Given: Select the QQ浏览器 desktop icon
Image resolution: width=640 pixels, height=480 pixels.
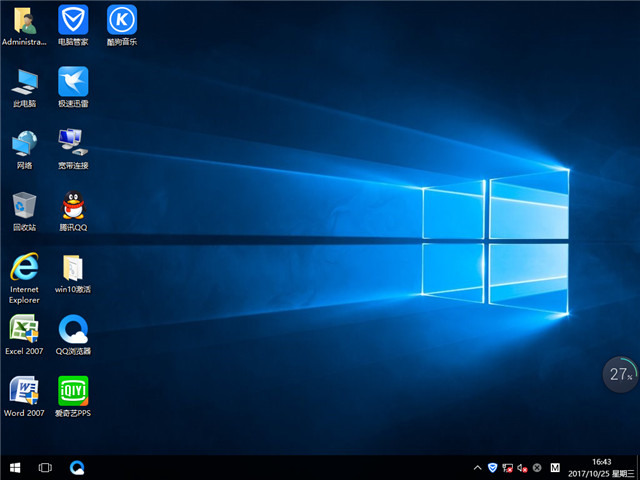Looking at the screenshot, I should click(72, 328).
